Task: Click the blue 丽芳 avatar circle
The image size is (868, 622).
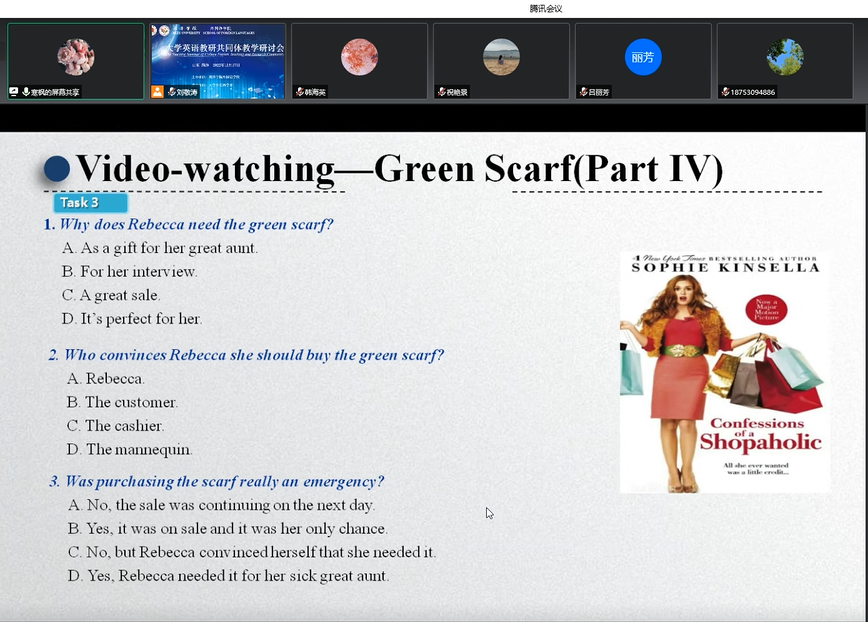Action: click(643, 57)
